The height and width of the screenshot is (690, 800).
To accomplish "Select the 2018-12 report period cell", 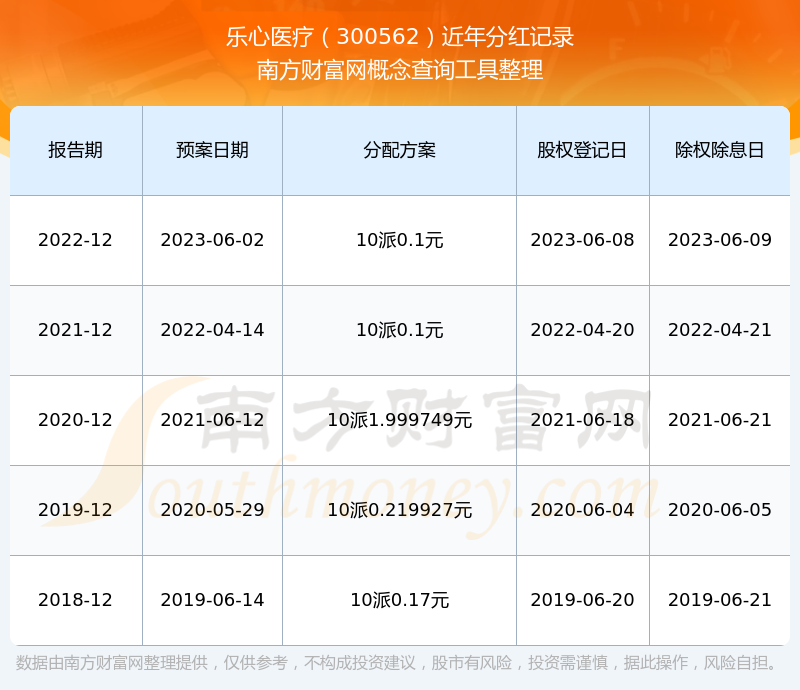I will point(76,600).
